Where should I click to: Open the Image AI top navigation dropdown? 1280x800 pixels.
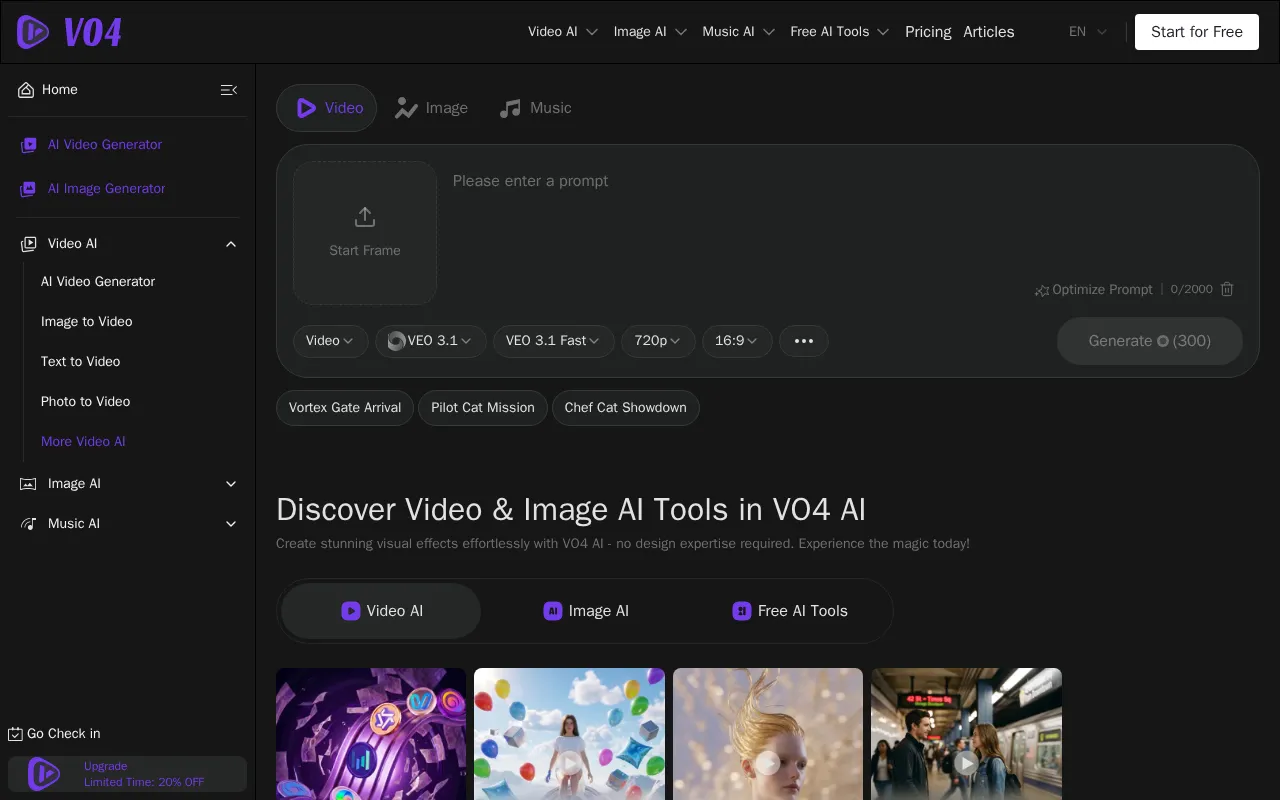(x=650, y=32)
